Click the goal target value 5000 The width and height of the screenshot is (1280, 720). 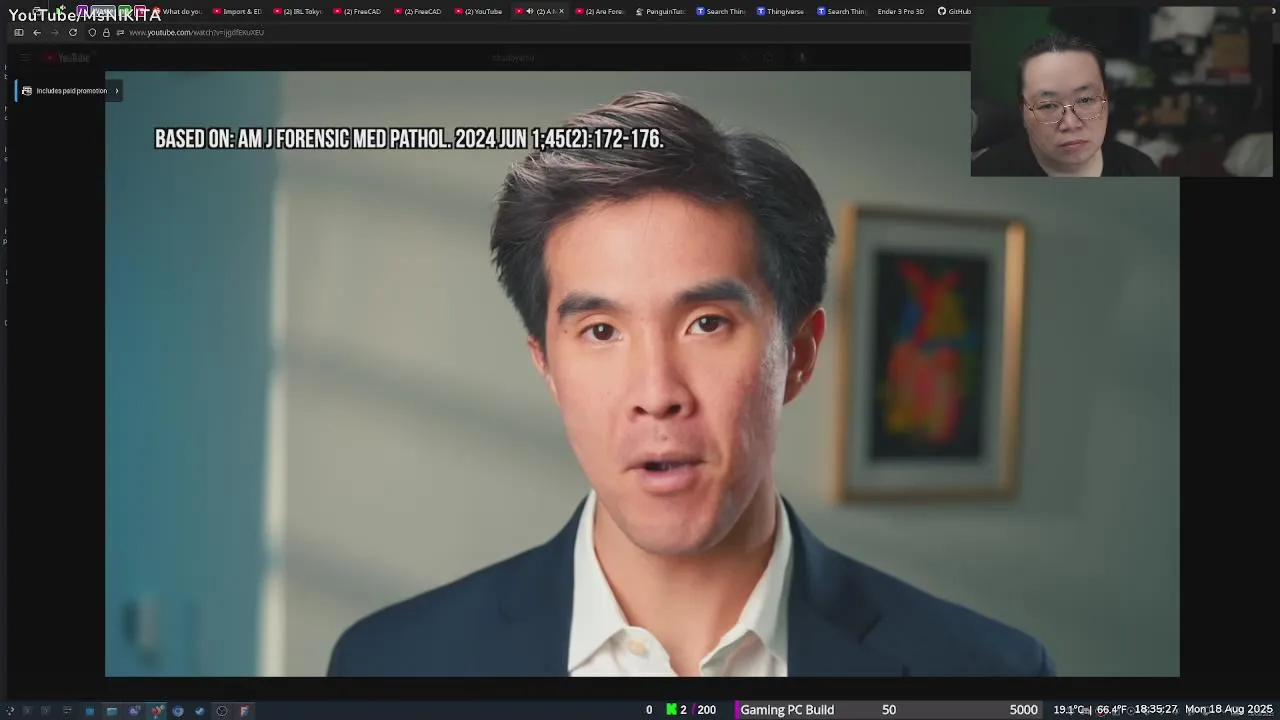[x=1023, y=710]
